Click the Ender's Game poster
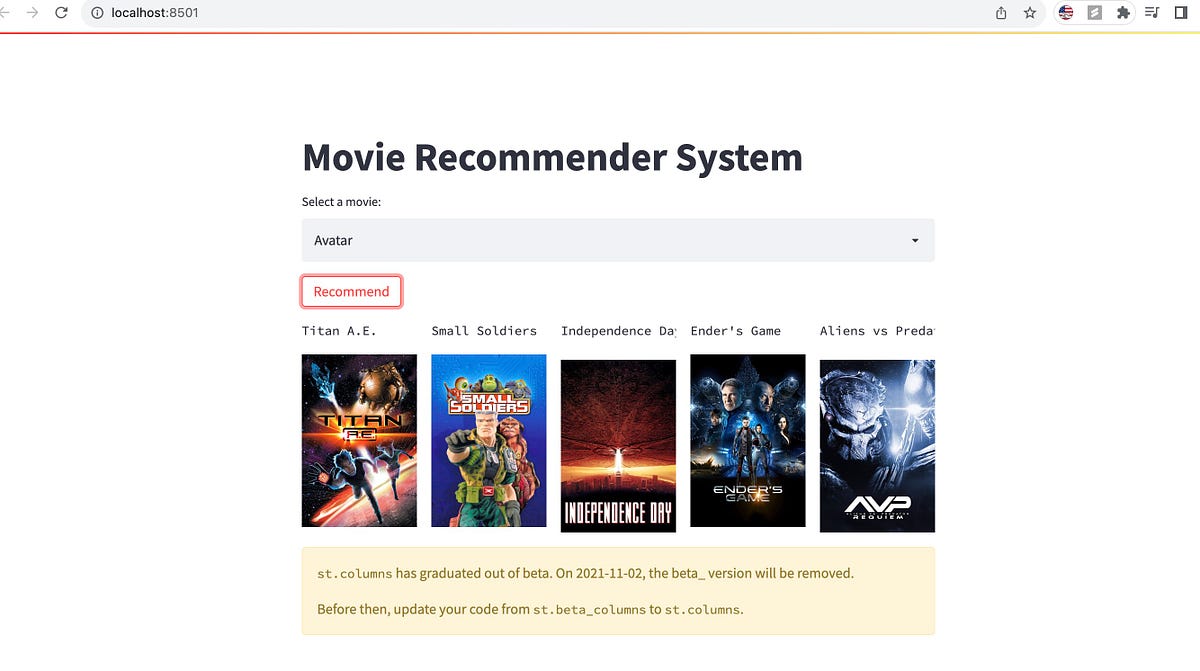Image resolution: width=1200 pixels, height=671 pixels. pyautogui.click(x=747, y=440)
